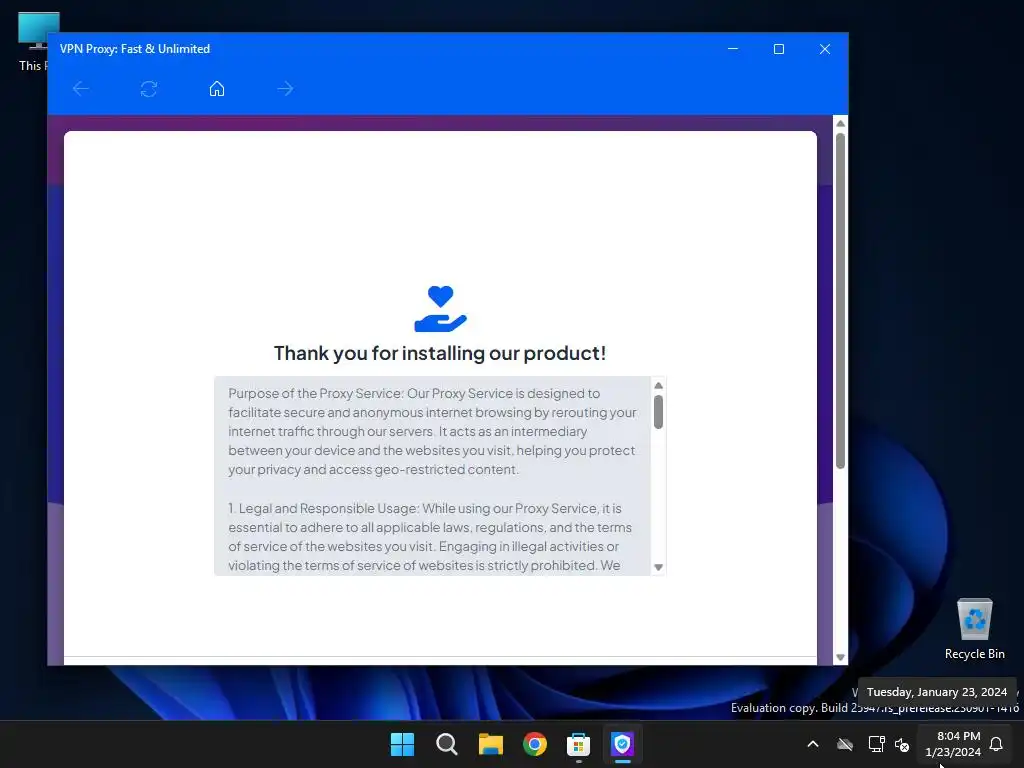Show hidden system tray icons
Screen dimensions: 1024x768
[x=813, y=744]
